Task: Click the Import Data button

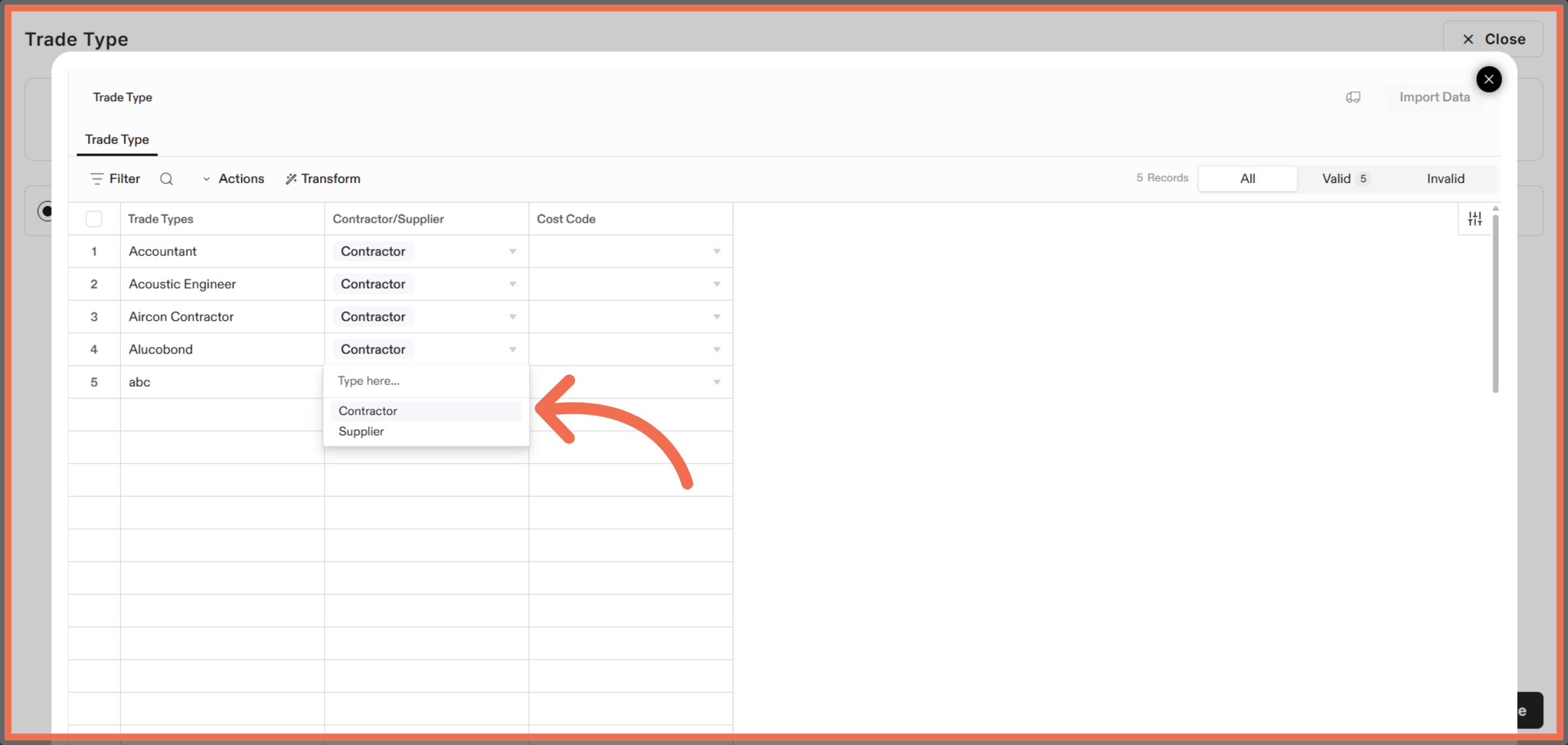Action: [1434, 97]
